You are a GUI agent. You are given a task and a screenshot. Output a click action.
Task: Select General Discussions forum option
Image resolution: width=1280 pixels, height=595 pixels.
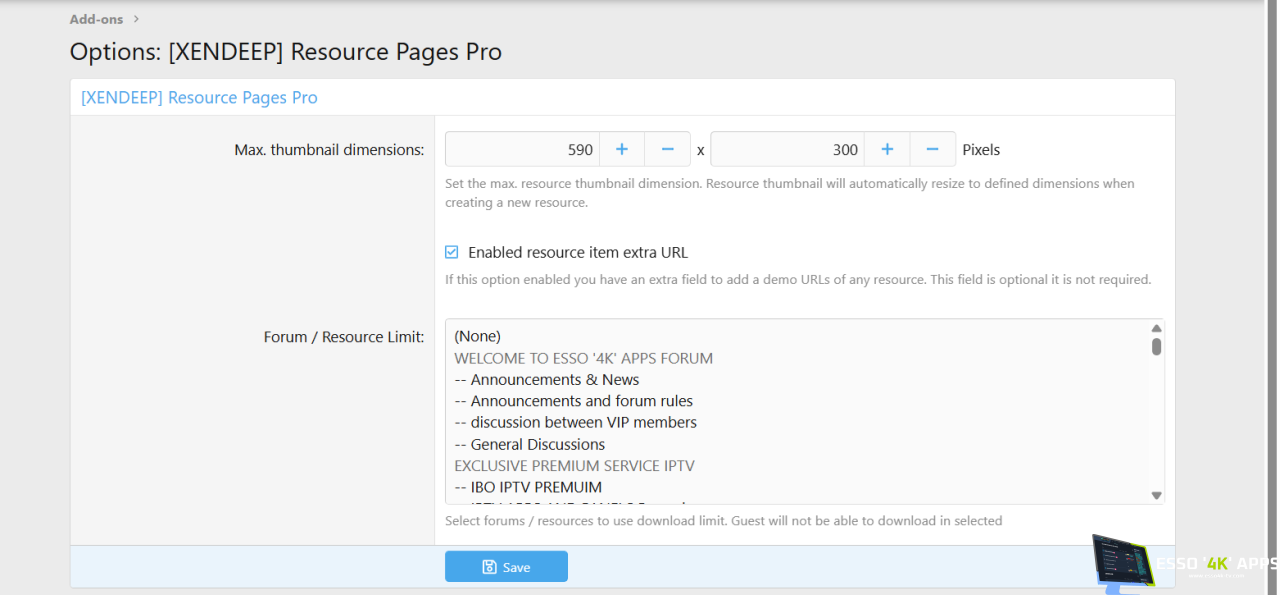529,444
